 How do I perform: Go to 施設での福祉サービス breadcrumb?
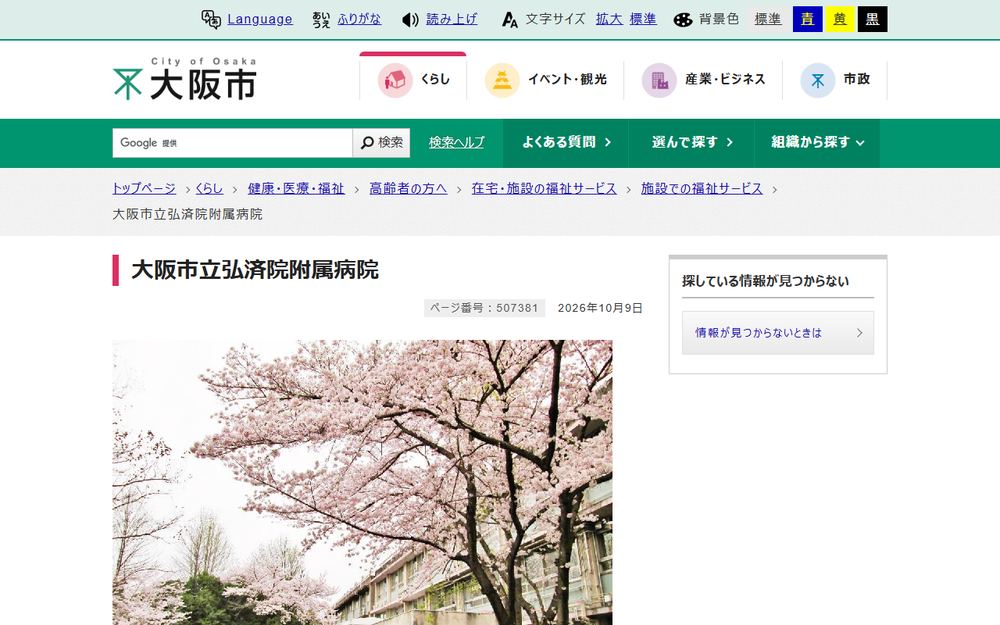(702, 189)
